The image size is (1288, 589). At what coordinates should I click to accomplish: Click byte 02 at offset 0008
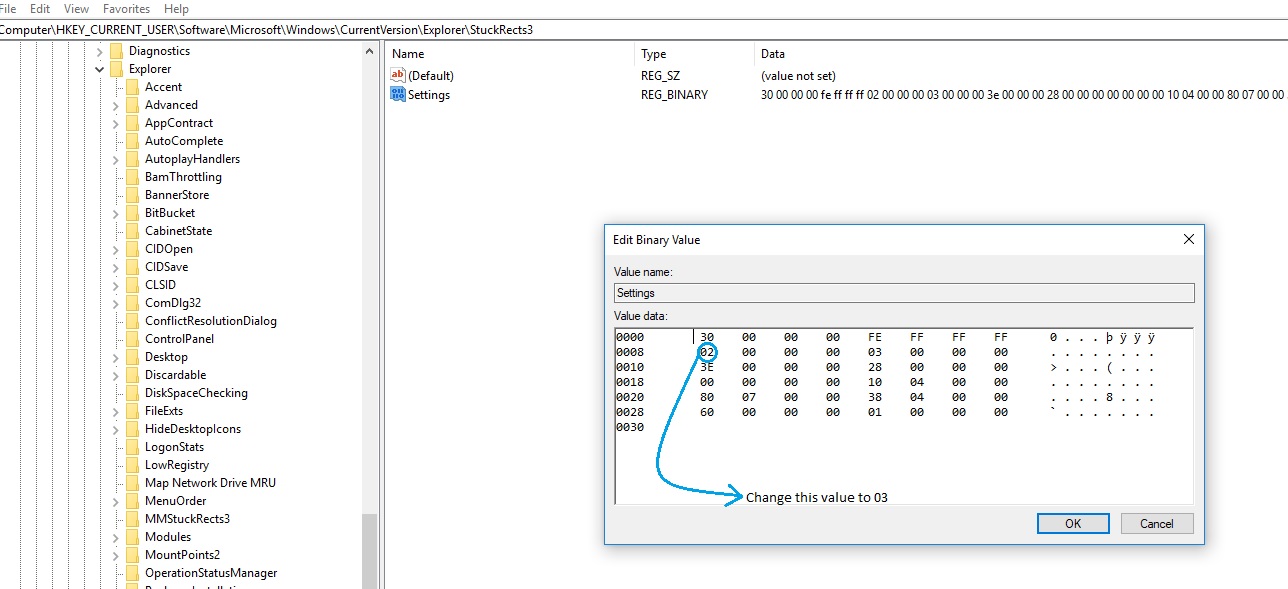(x=707, y=352)
